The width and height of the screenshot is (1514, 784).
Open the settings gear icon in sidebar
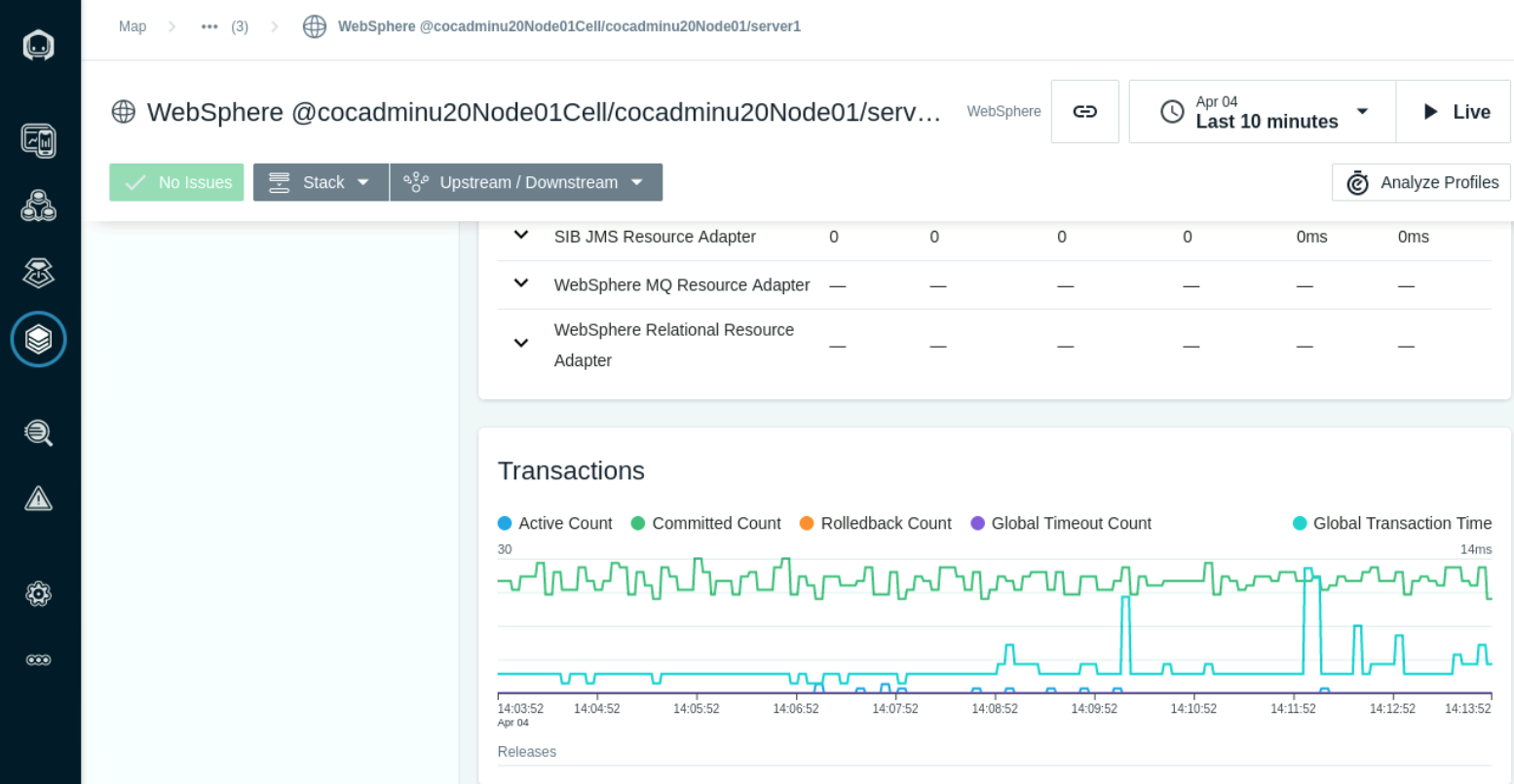39,593
